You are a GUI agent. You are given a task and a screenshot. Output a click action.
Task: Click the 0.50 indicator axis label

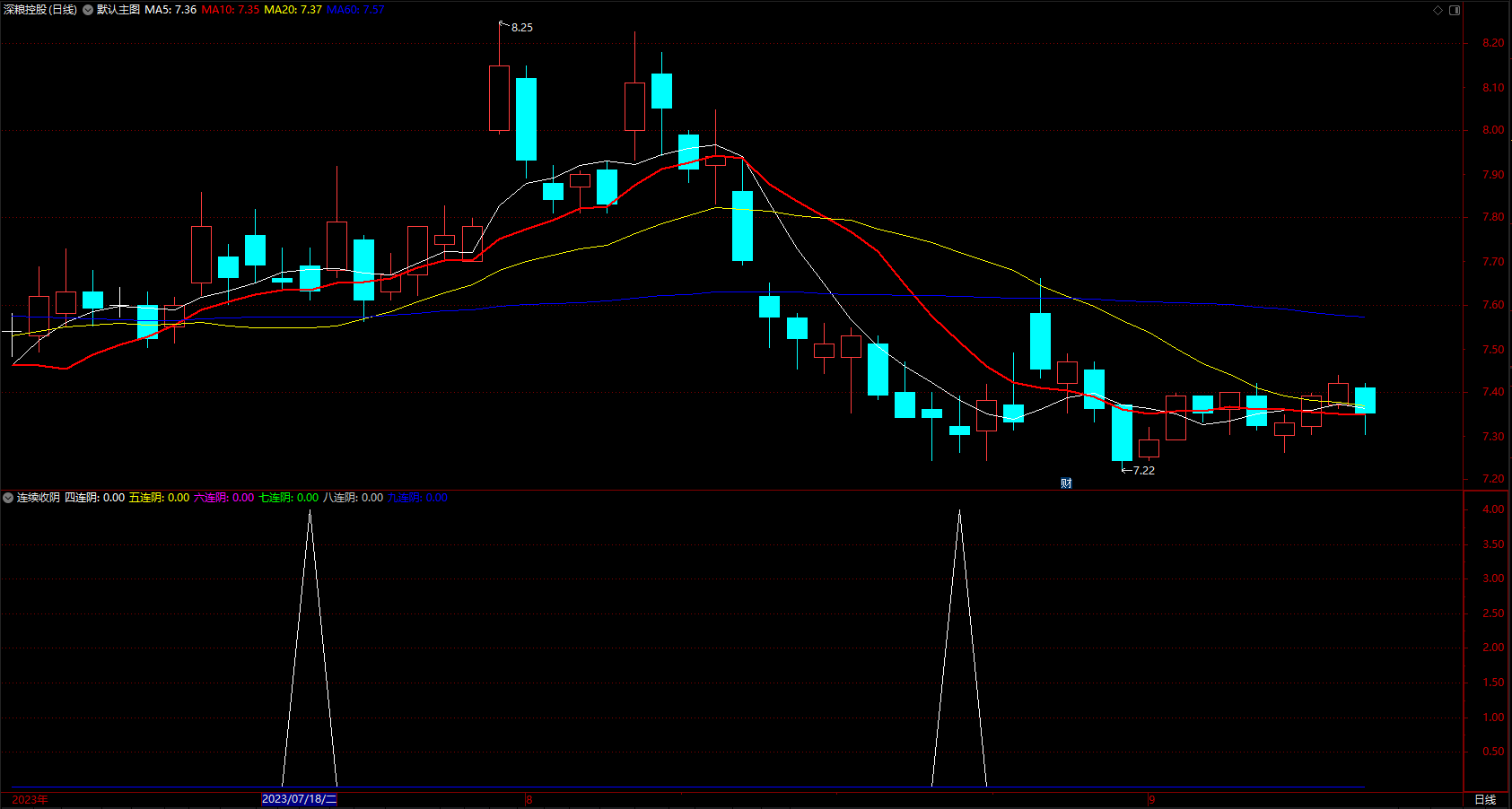[x=1493, y=752]
